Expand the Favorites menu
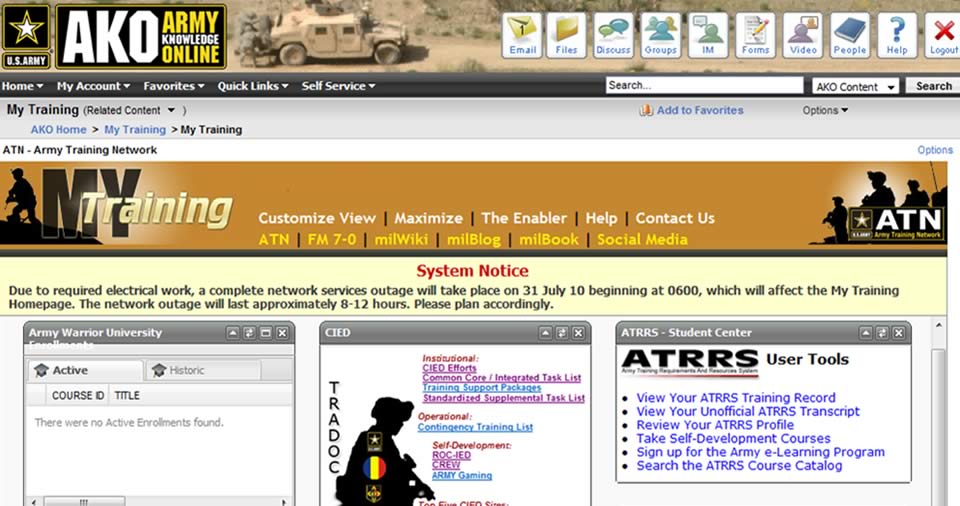Screen dimensions: 960x506 pos(174,86)
